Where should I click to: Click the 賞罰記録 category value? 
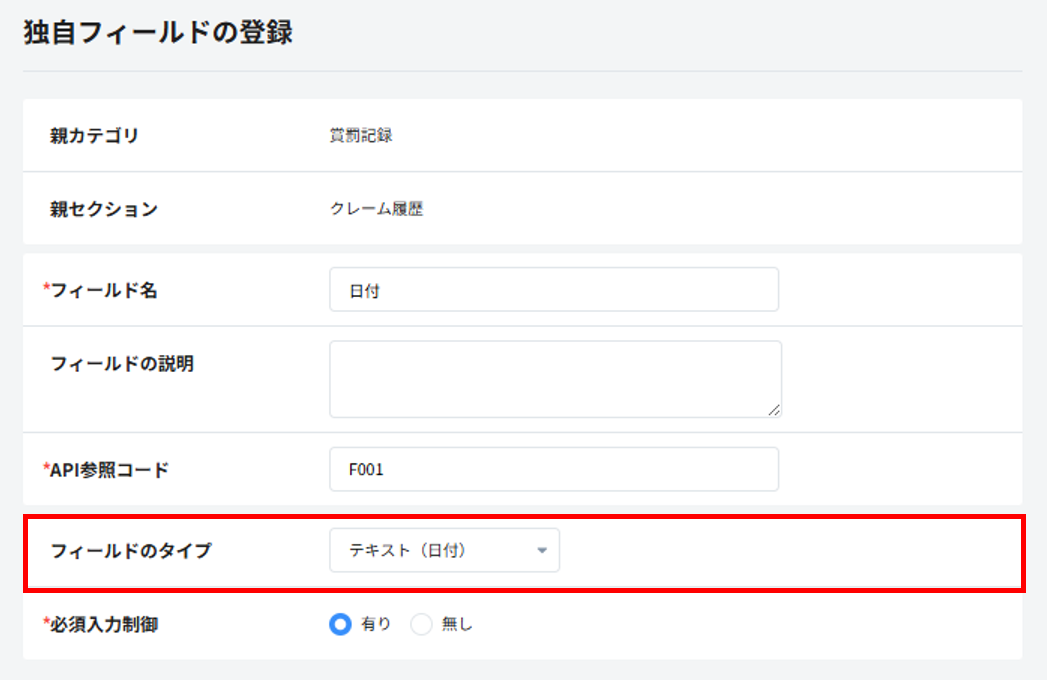(360, 136)
